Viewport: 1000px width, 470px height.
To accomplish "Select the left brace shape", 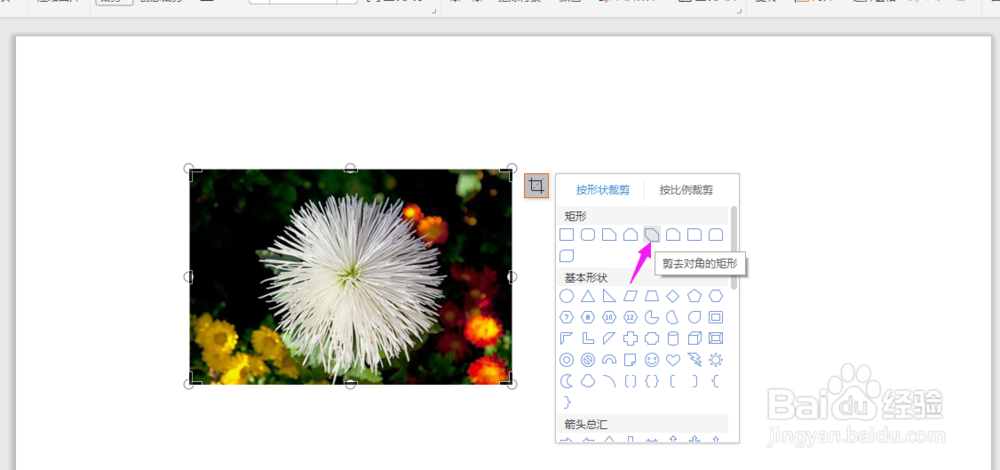I will [716, 381].
